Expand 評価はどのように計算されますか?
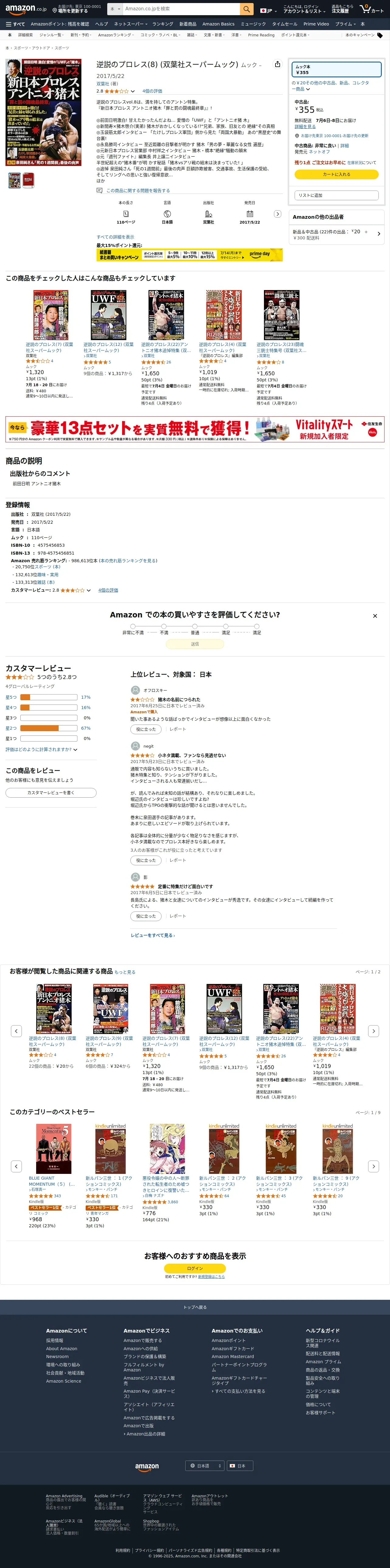The height and width of the screenshot is (1568, 390). [x=41, y=749]
